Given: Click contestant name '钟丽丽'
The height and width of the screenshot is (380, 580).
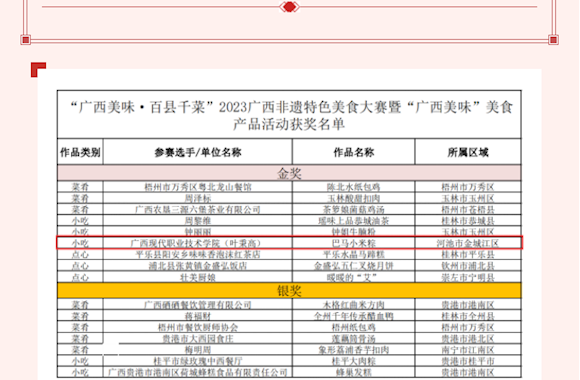Looking at the screenshot, I should pyautogui.click(x=198, y=232).
